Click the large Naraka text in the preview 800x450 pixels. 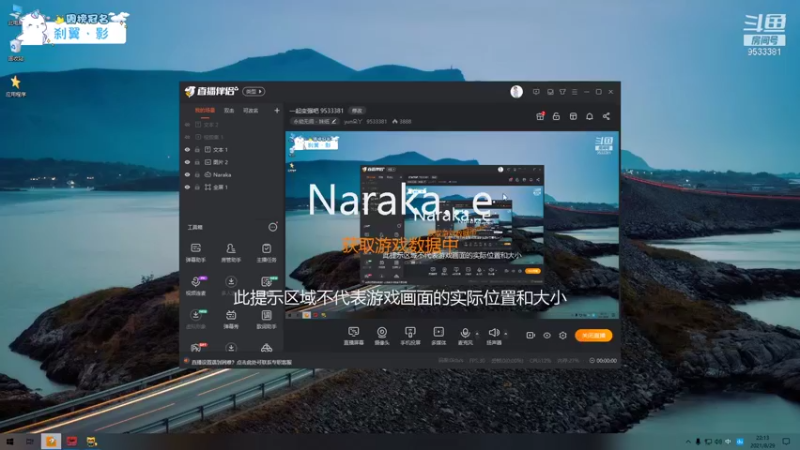pyautogui.click(x=400, y=200)
